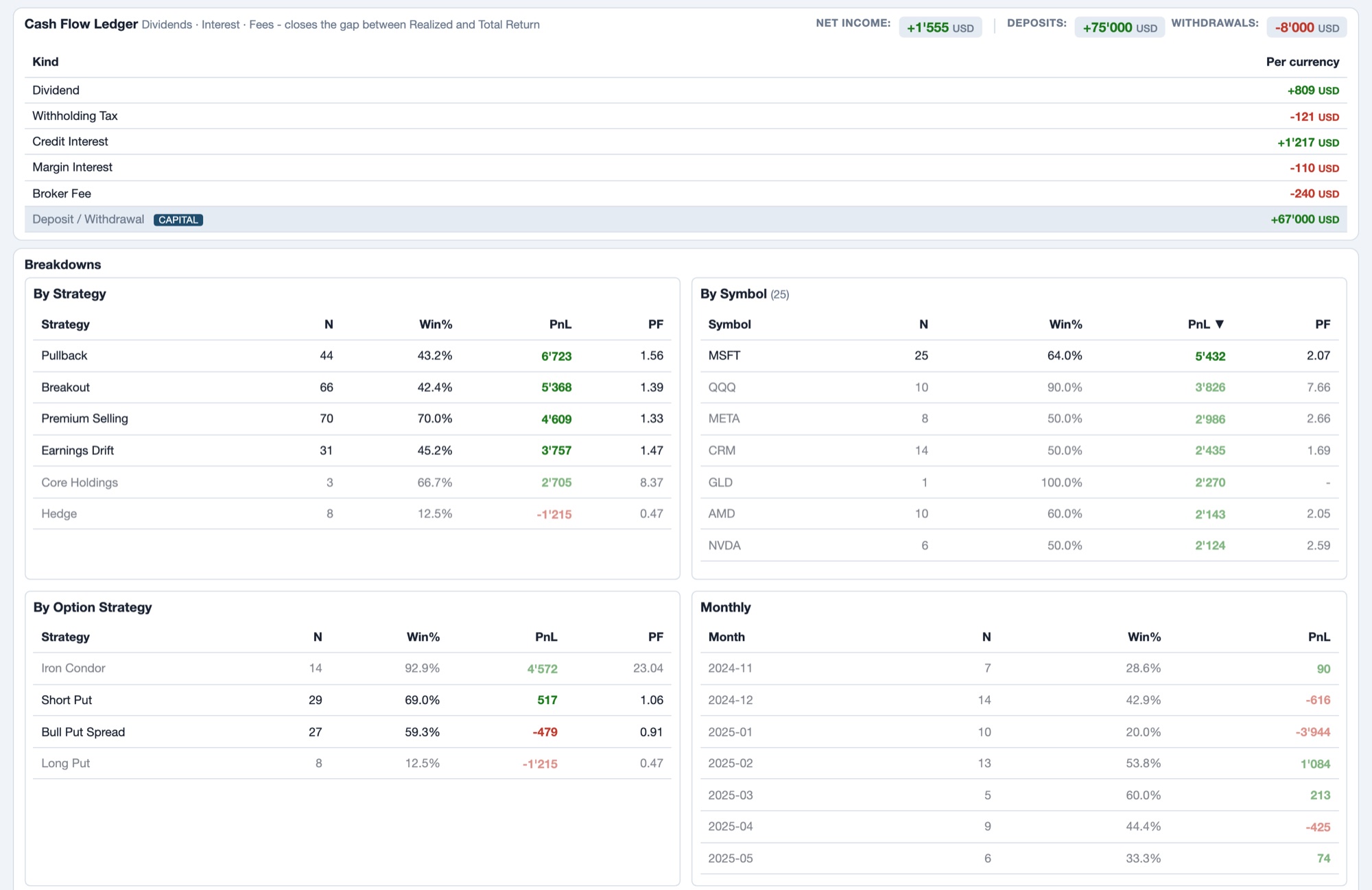Click the Deposits +75'000 USD badge
The height and width of the screenshot is (890, 1372).
1120,27
